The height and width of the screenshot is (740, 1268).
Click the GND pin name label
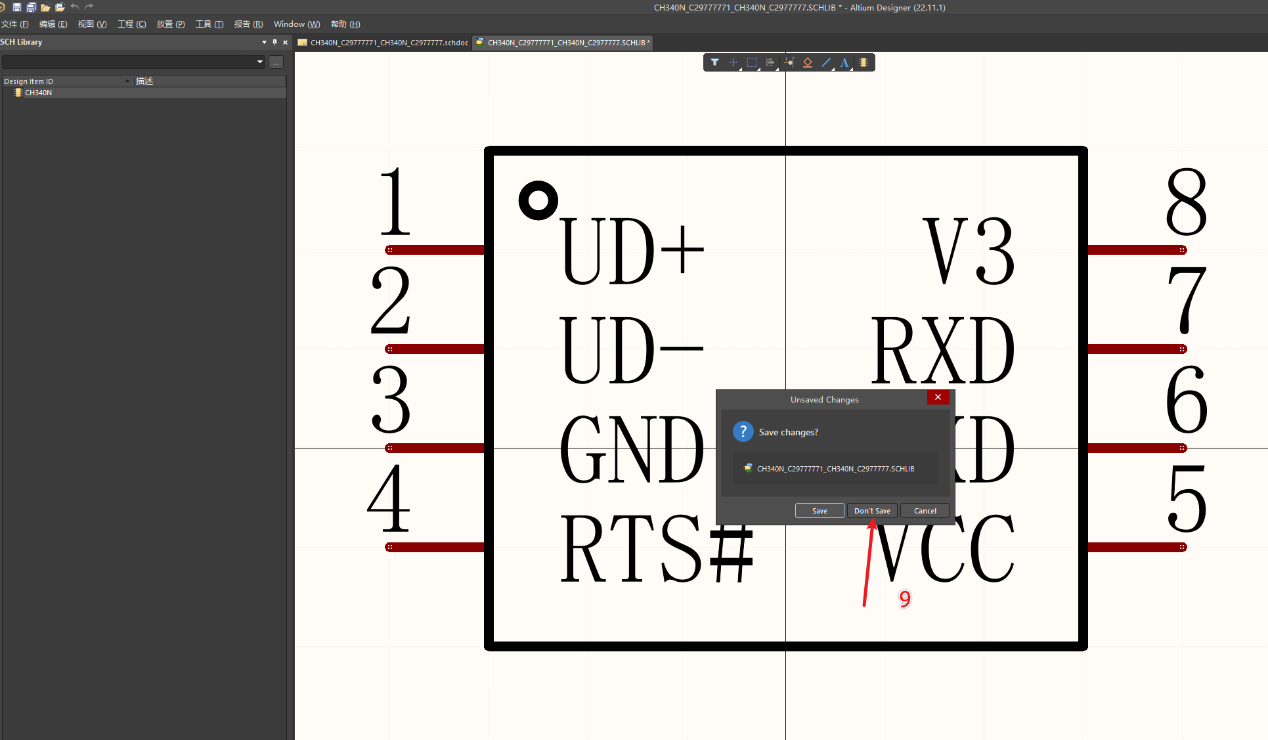[633, 449]
